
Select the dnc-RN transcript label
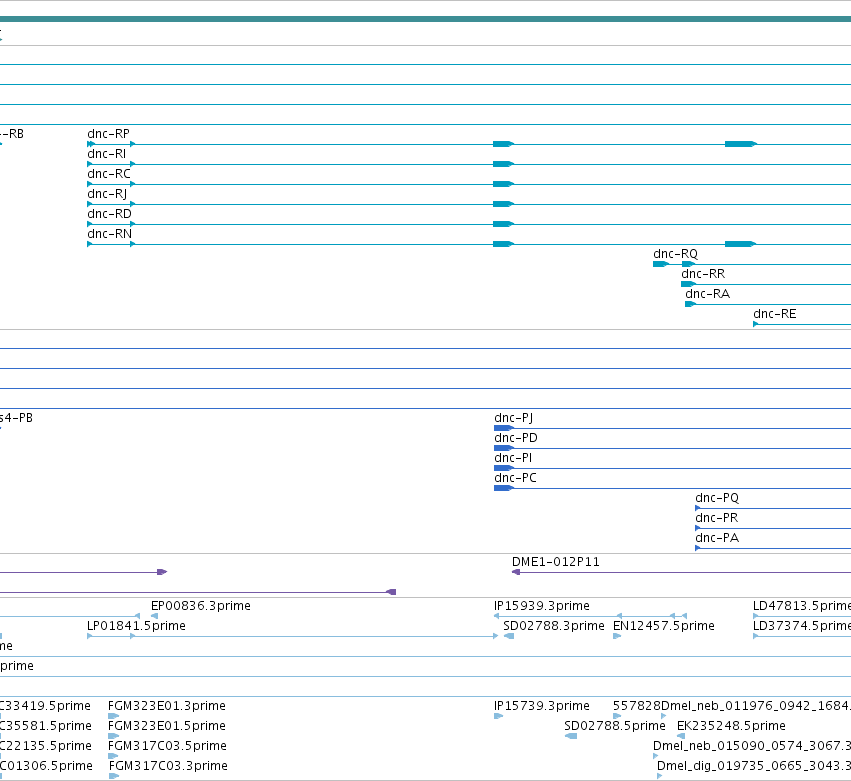pos(109,234)
